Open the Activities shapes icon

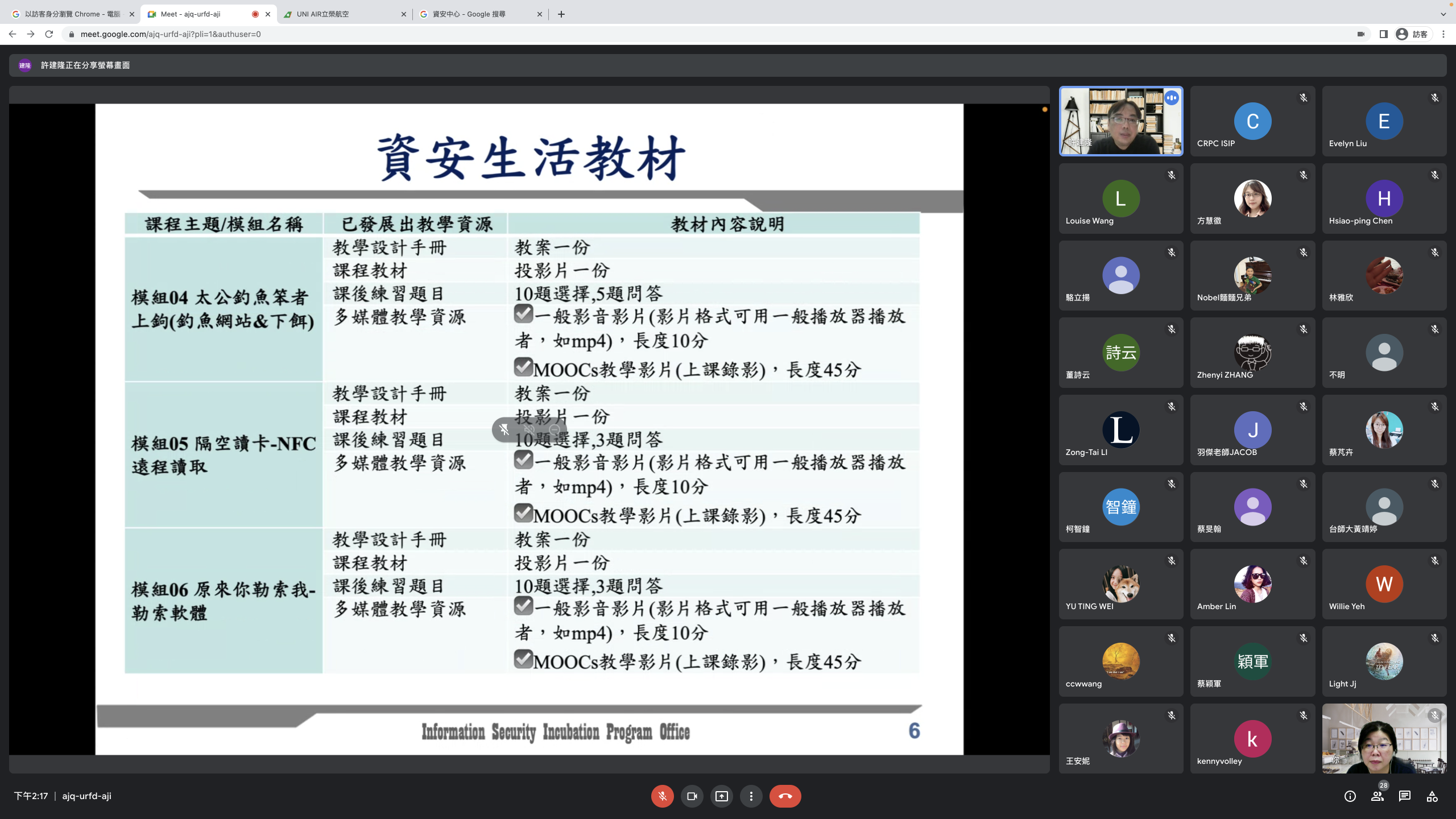(x=1432, y=796)
